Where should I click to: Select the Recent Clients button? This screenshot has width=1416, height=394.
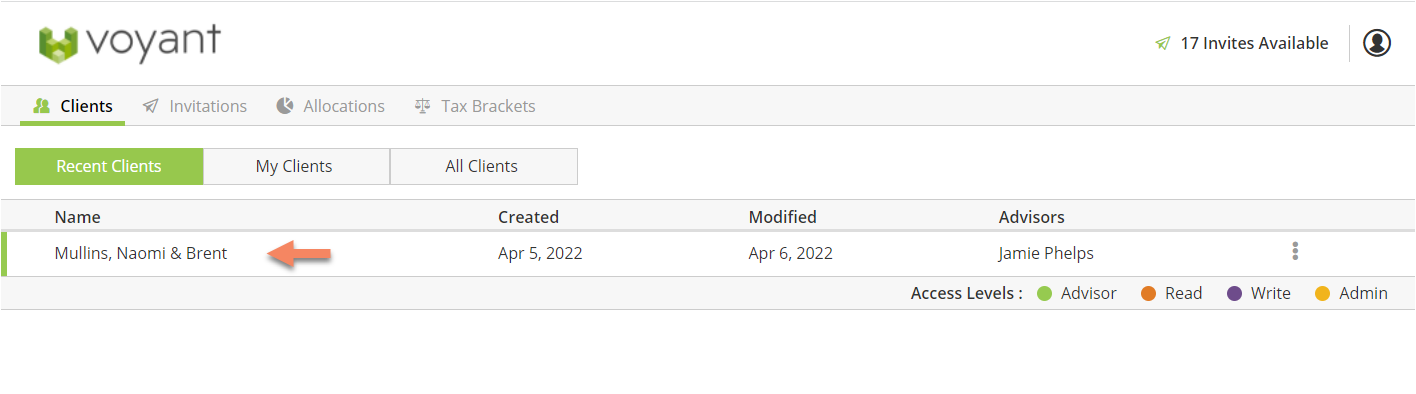tap(109, 167)
